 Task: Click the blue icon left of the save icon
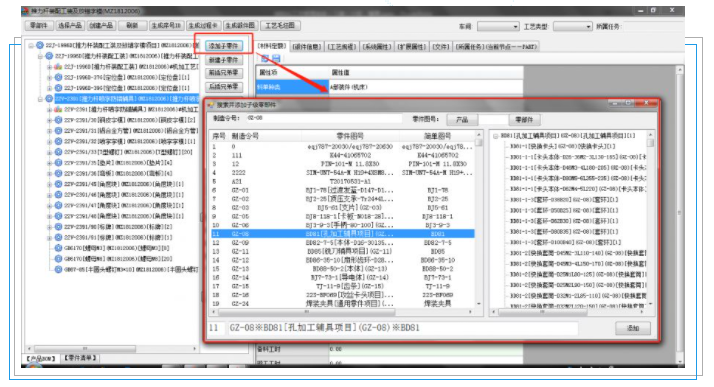click(x=265, y=58)
